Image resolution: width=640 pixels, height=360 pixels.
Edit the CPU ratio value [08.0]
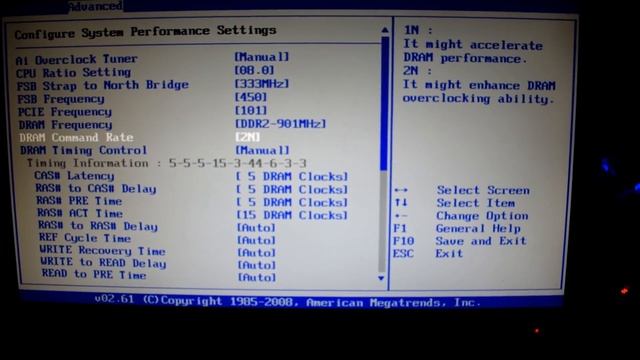click(254, 70)
